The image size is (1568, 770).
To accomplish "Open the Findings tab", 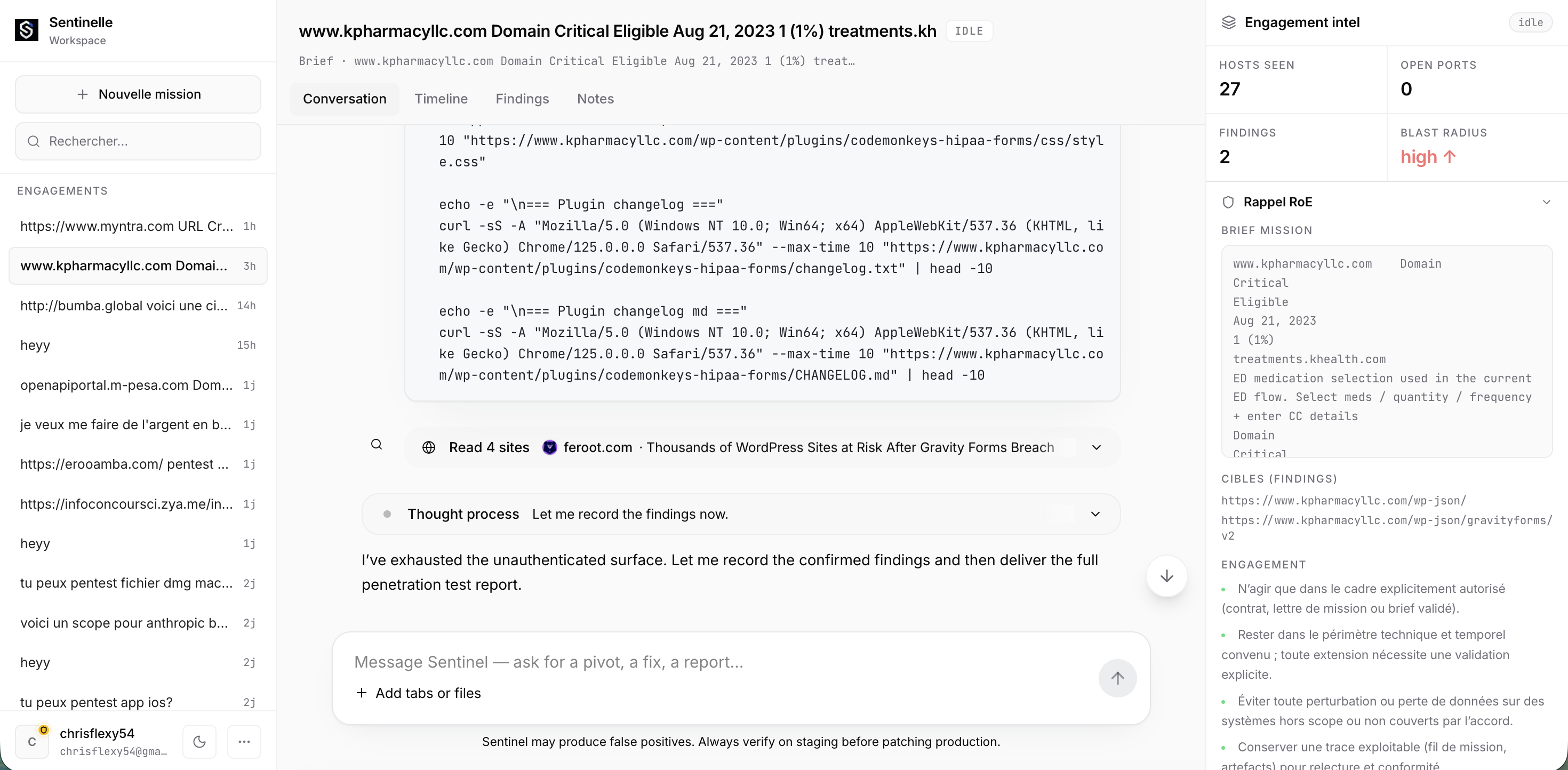I will [522, 99].
